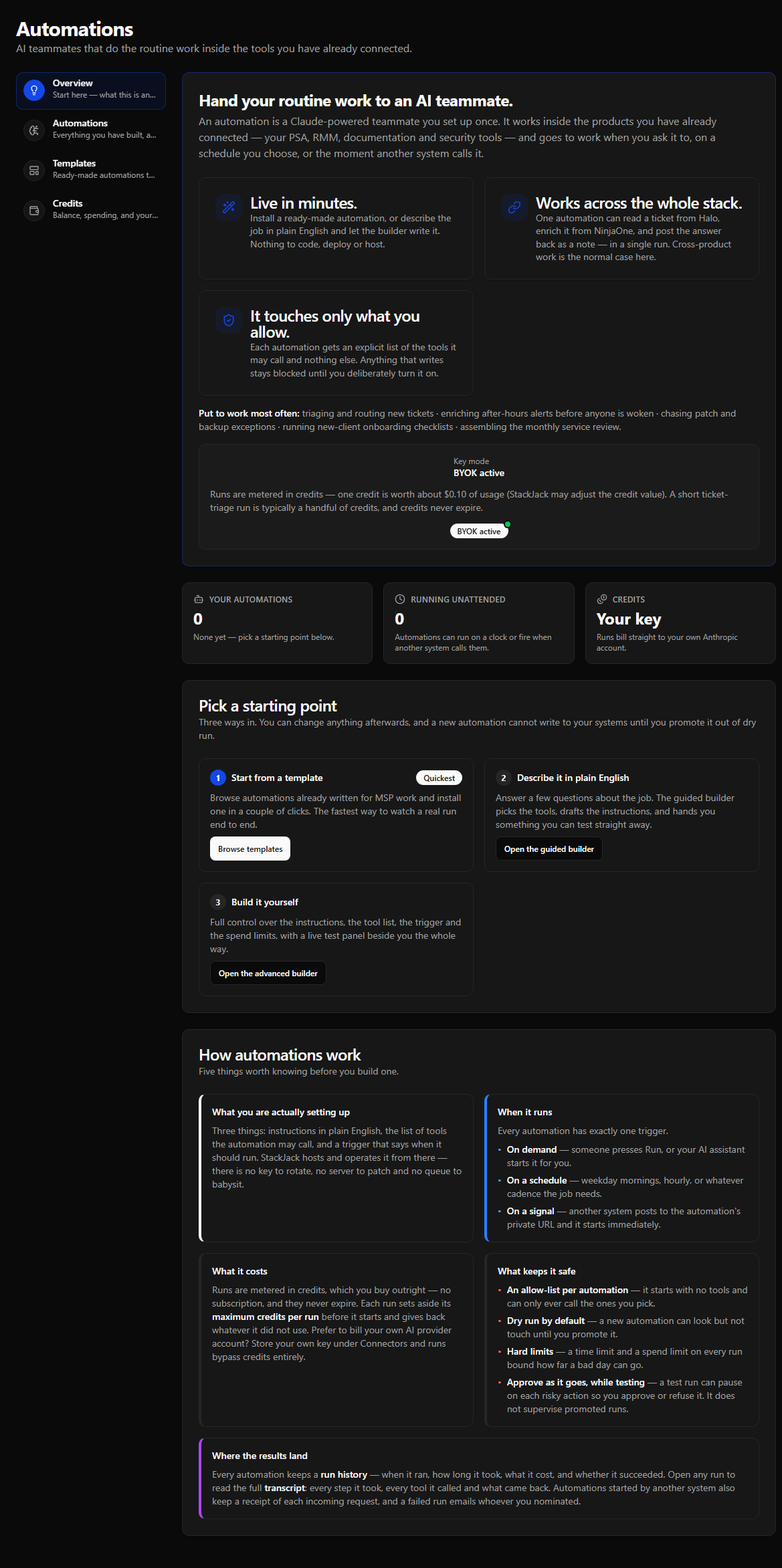This screenshot has height=1568, width=782.
Task: Click the step 2 badge for Describe it in plain English
Action: (504, 778)
